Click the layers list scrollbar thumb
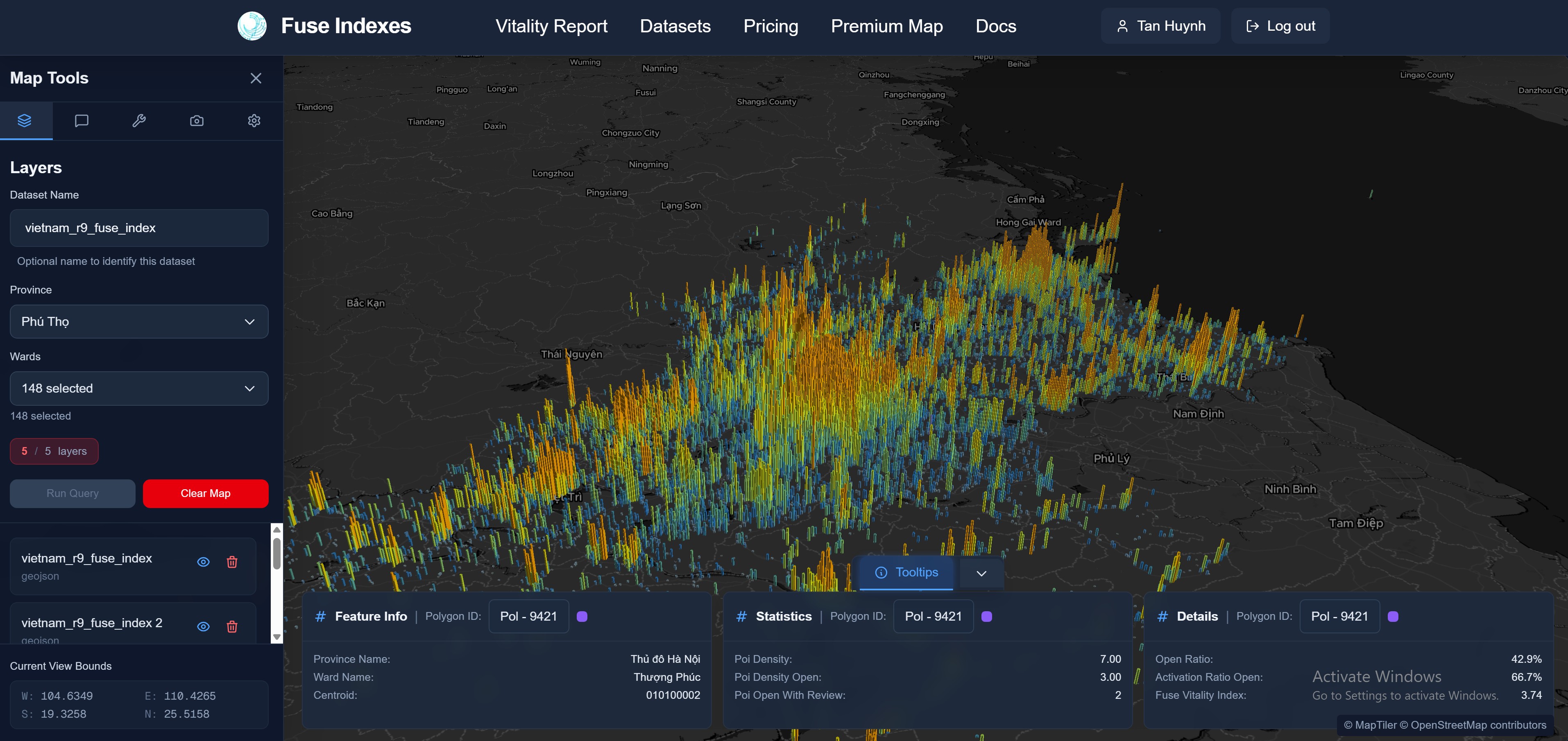This screenshot has width=1568, height=741. (x=277, y=553)
